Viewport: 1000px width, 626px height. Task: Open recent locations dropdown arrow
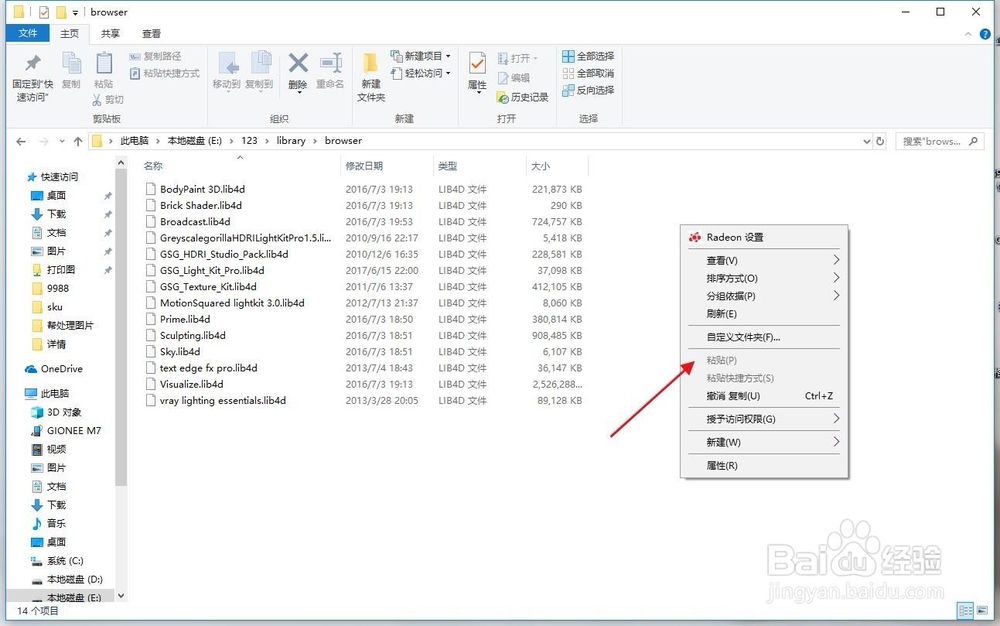click(62, 141)
